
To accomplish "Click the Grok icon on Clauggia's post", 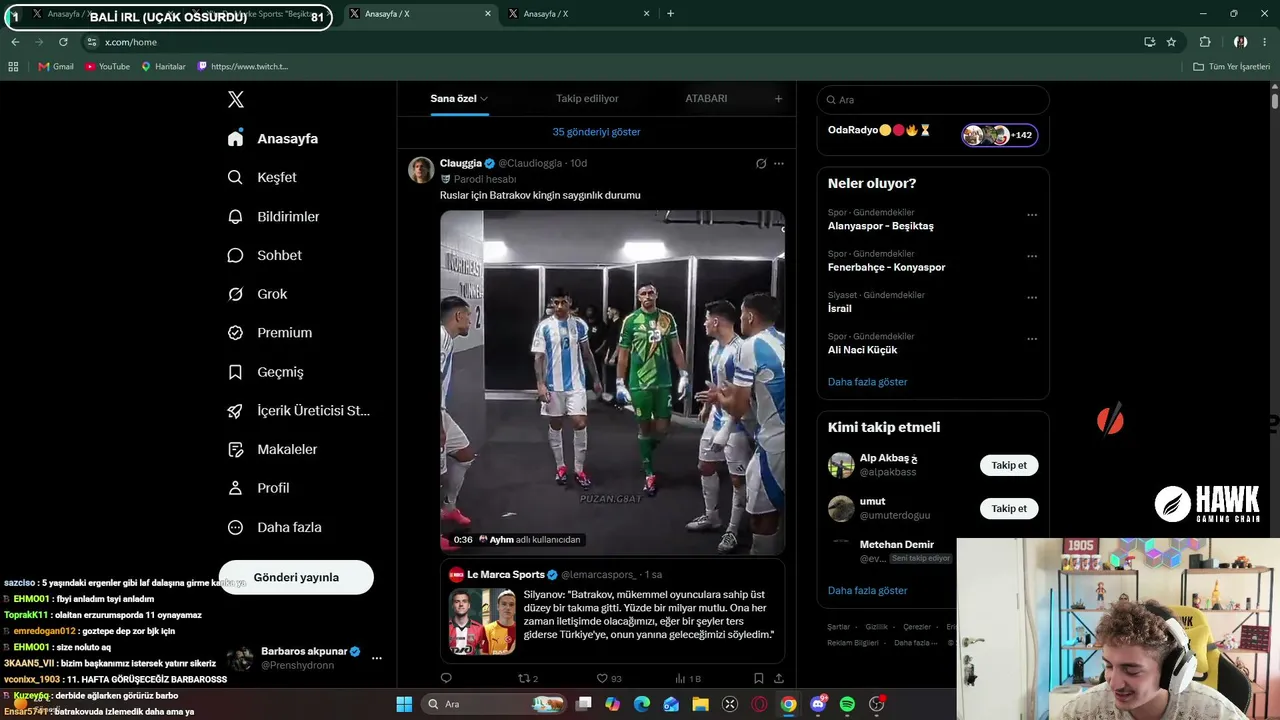I will [x=761, y=164].
